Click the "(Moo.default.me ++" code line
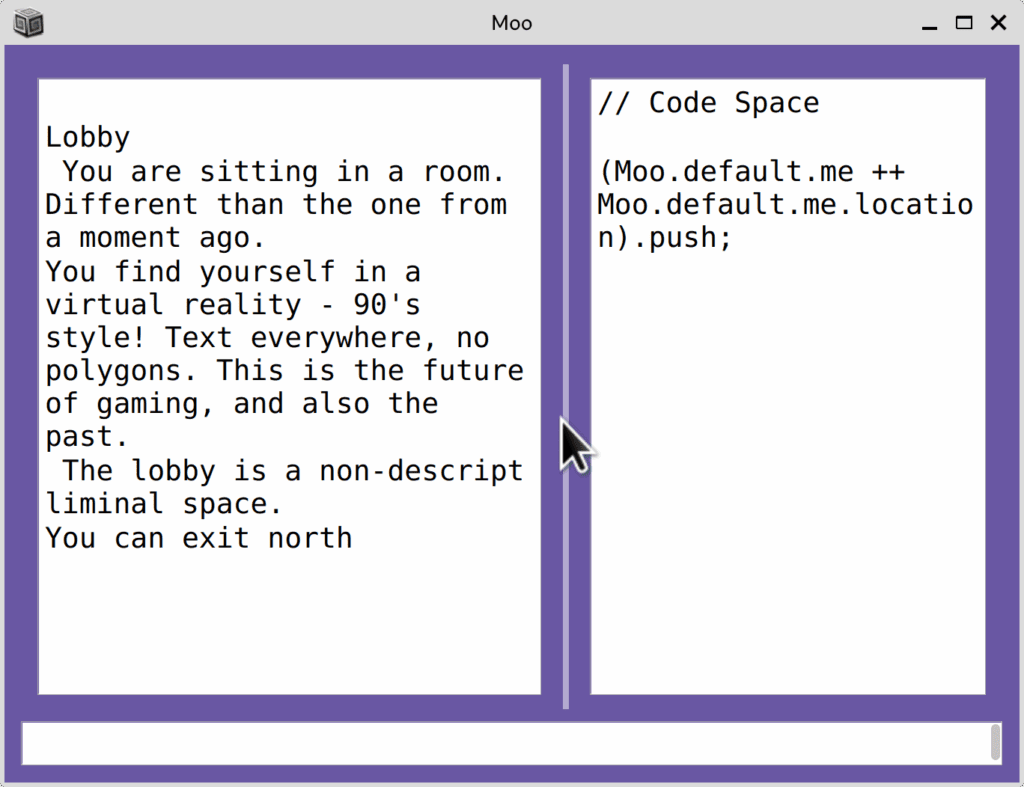The width and height of the screenshot is (1024, 787). 751,171
